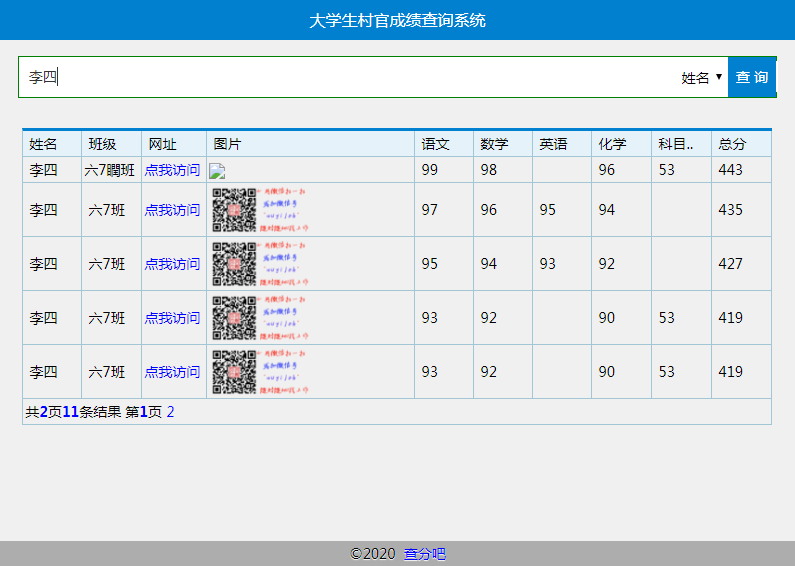Click QR code thumbnail in last table row
Screen dimensions: 795x566
(260, 372)
